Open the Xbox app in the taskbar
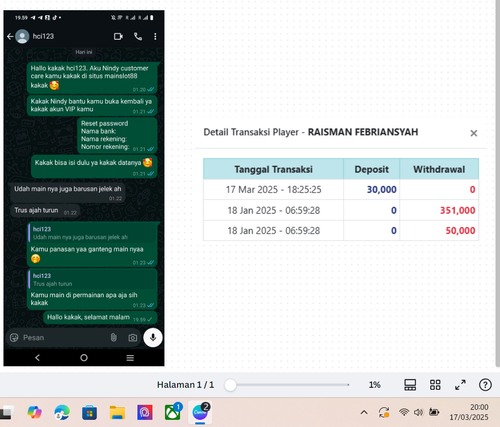The image size is (500, 427). click(x=173, y=412)
